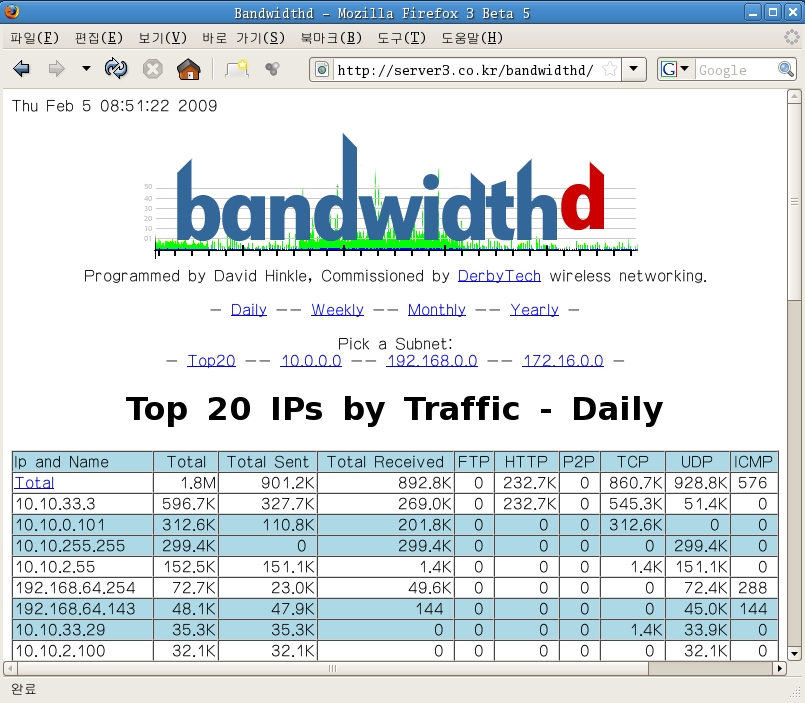Click the vertical scrollbar up arrow
The height and width of the screenshot is (703, 805).
794,96
